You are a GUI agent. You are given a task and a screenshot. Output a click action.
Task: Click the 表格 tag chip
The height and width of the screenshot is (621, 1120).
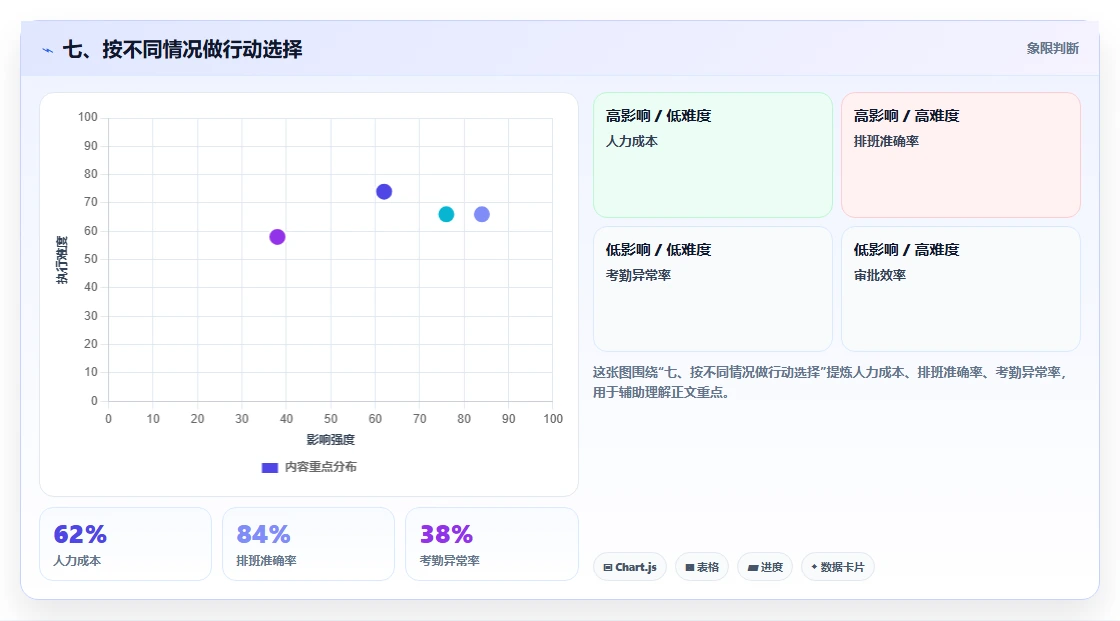[x=702, y=567]
